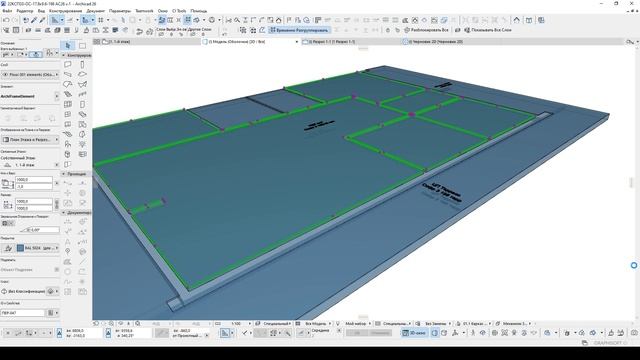Select the Skylight tool
Screen dimensions: 640x360
pyautogui.click(x=82, y=114)
